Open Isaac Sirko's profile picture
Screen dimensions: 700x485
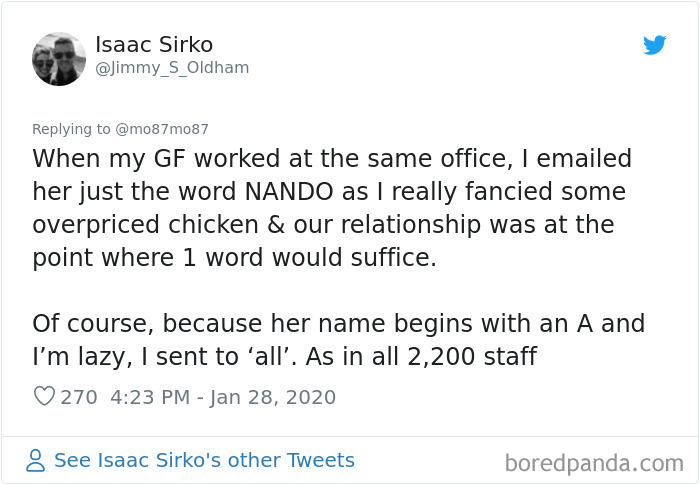(x=59, y=59)
